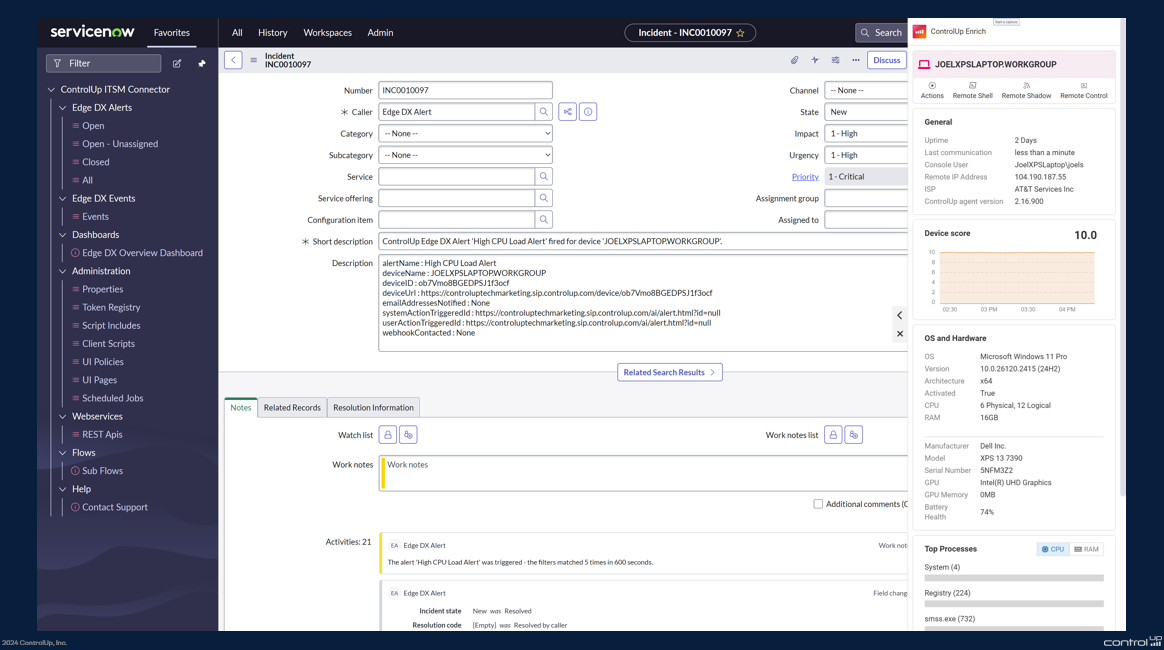This screenshot has height=650, width=1164.
Task: Click the Short description field
Action: point(643,241)
